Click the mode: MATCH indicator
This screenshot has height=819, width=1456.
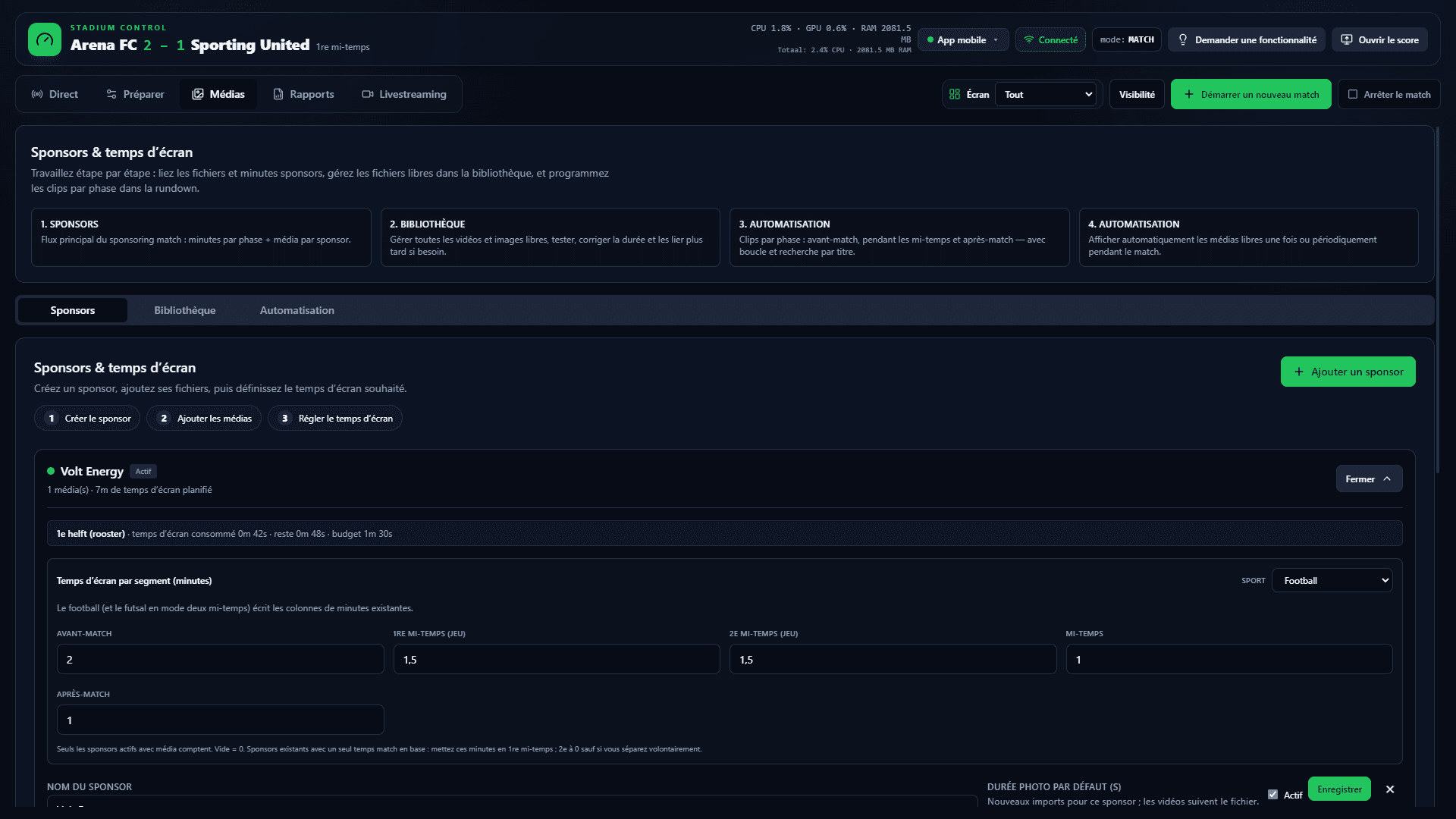point(1127,39)
